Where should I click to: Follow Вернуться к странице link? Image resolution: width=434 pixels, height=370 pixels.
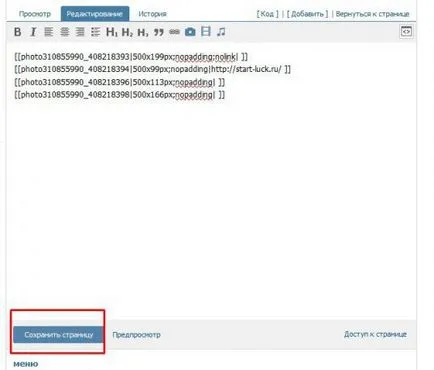coord(372,14)
